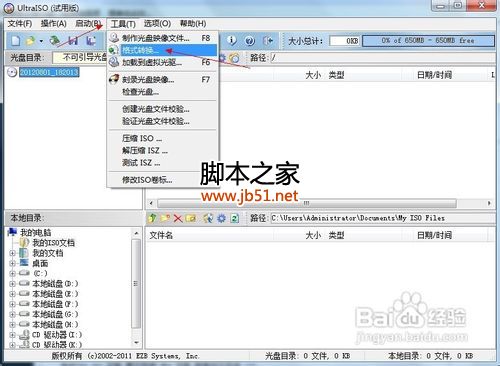Click the Up folder icon in local toolbar
Screen dimensions: 500x366
152,218
